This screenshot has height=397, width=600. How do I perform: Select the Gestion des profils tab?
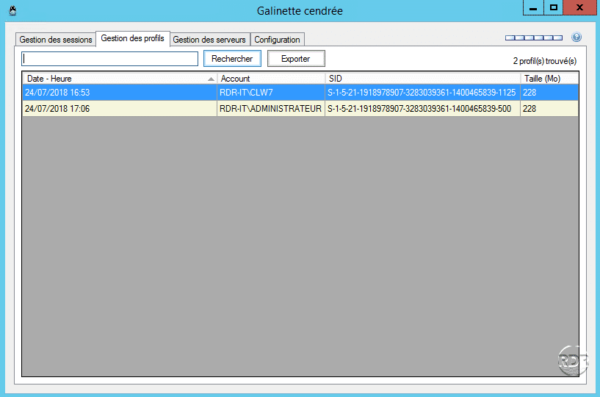click(132, 38)
